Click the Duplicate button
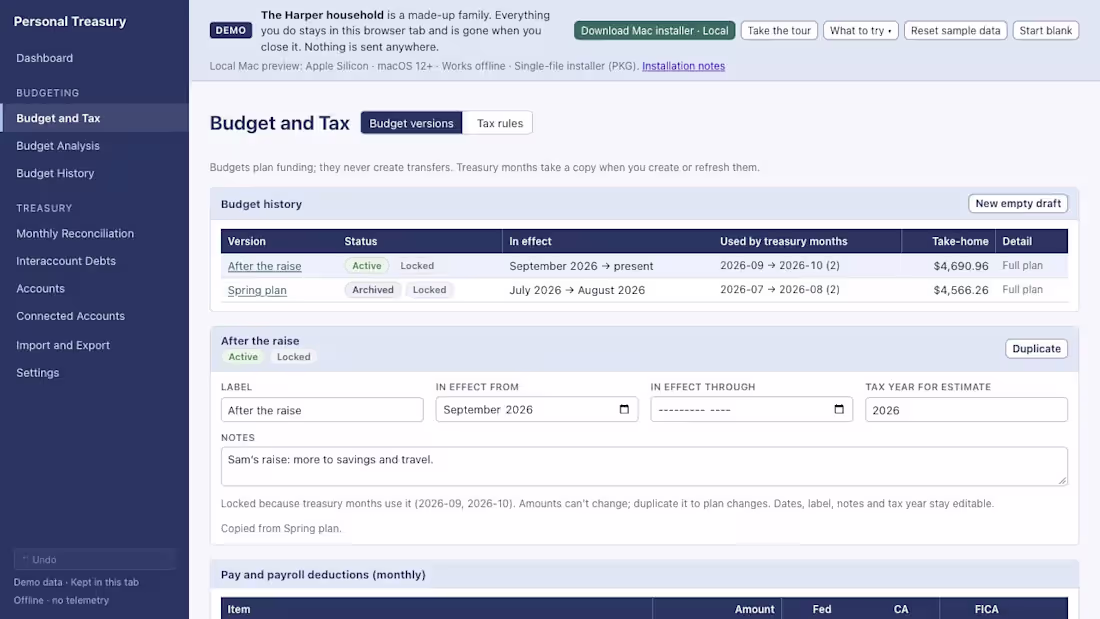The image size is (1100, 619). (1036, 349)
